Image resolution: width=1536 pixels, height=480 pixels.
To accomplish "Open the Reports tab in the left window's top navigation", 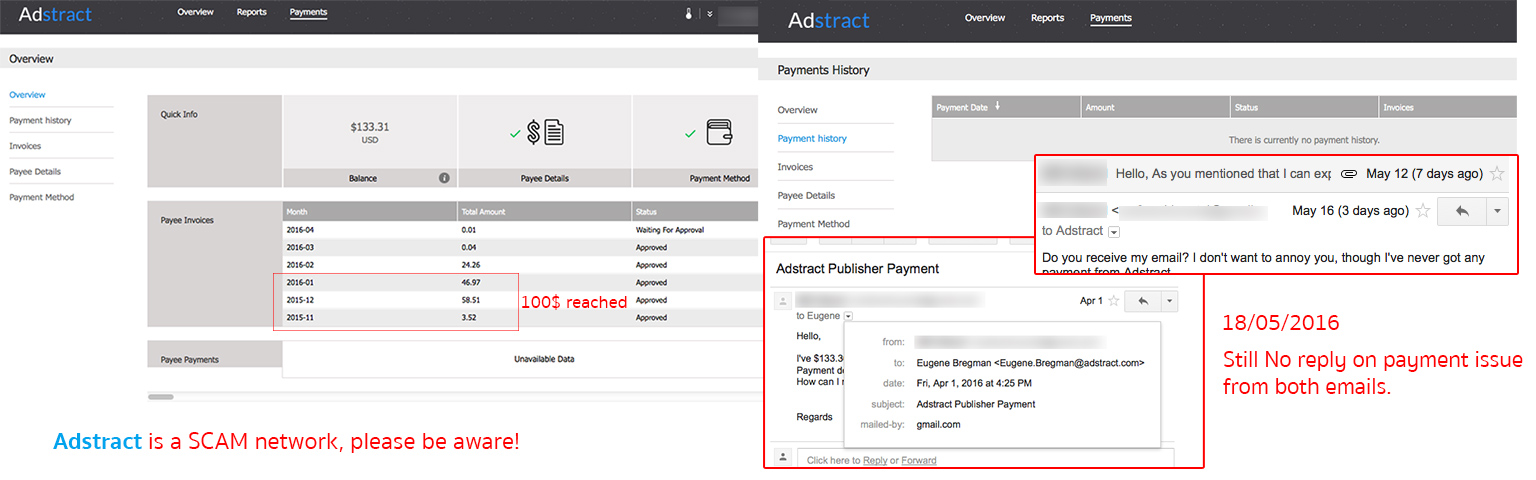I will coord(251,13).
